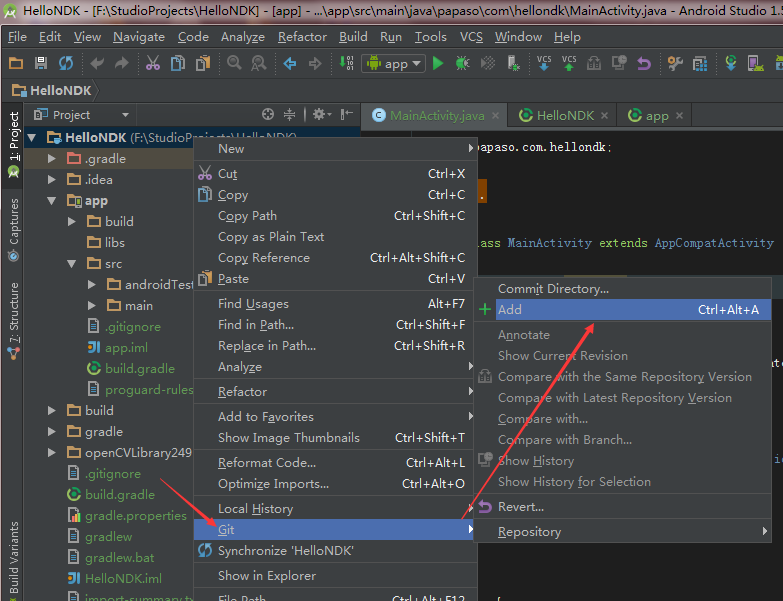
Task: Click the Make Project toolbar icon
Action: click(x=346, y=63)
